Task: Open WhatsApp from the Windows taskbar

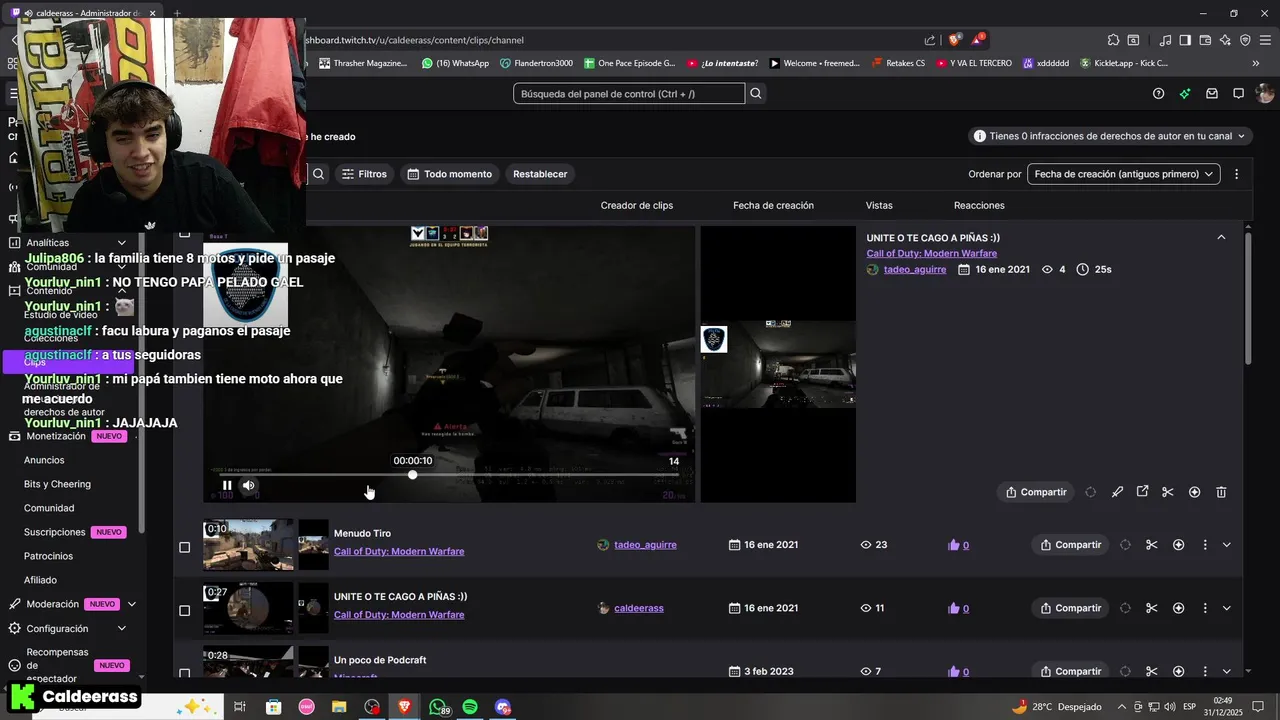Action: tap(438, 707)
